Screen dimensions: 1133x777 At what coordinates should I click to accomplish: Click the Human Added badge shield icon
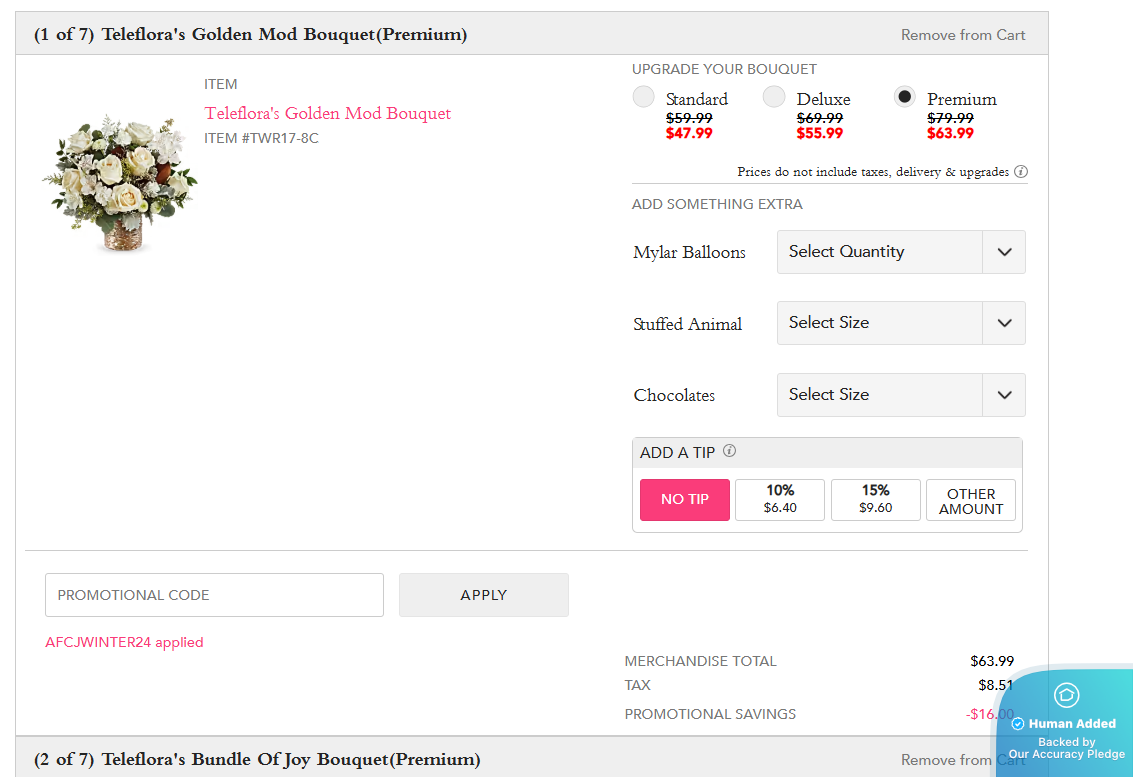click(1066, 694)
